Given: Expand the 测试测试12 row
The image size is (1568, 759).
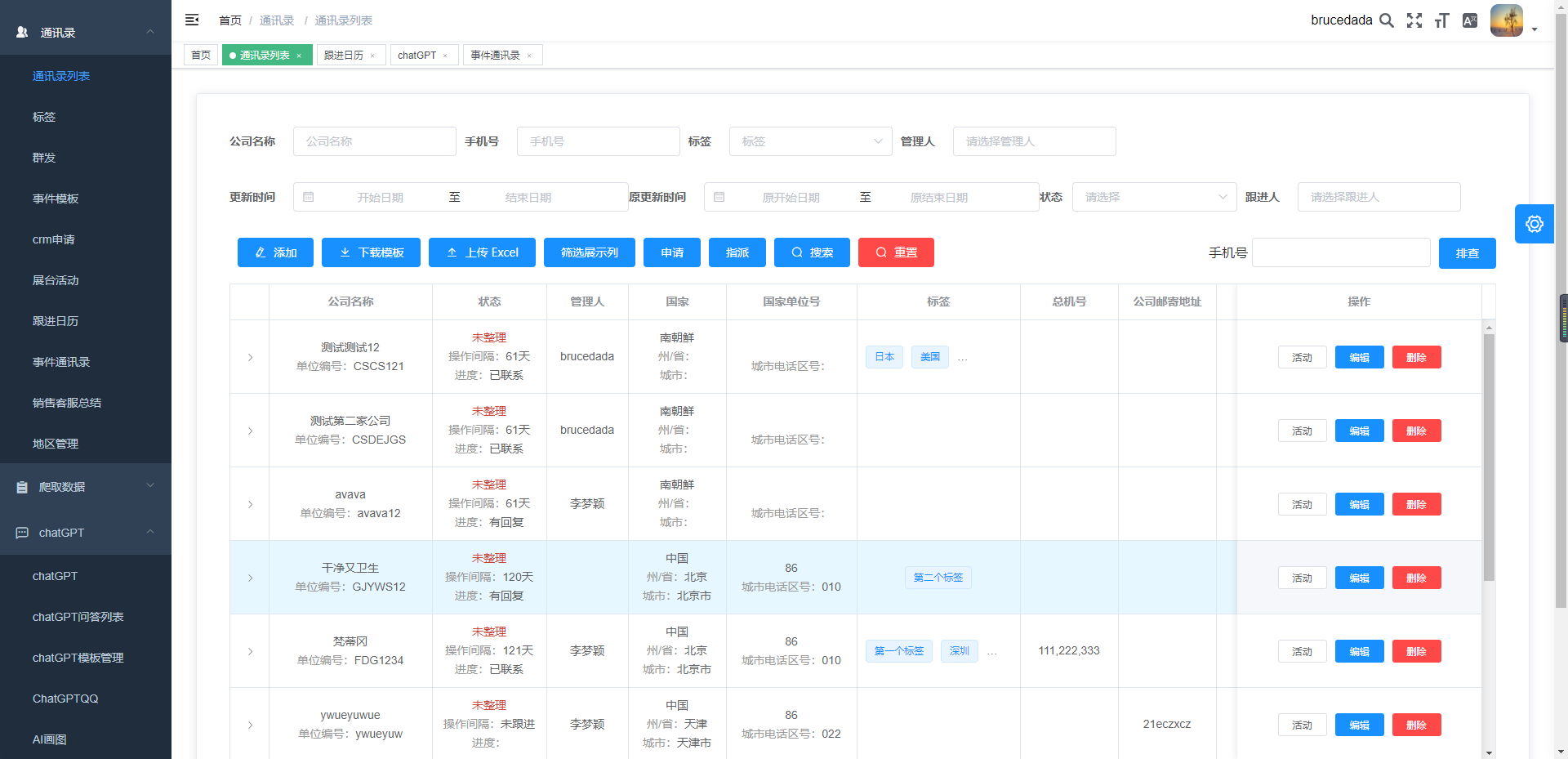Looking at the screenshot, I should (251, 357).
